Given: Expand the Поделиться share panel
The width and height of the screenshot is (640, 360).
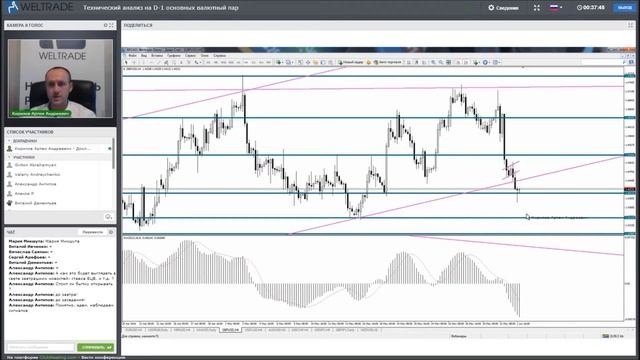Looking at the screenshot, I should click(630, 25).
